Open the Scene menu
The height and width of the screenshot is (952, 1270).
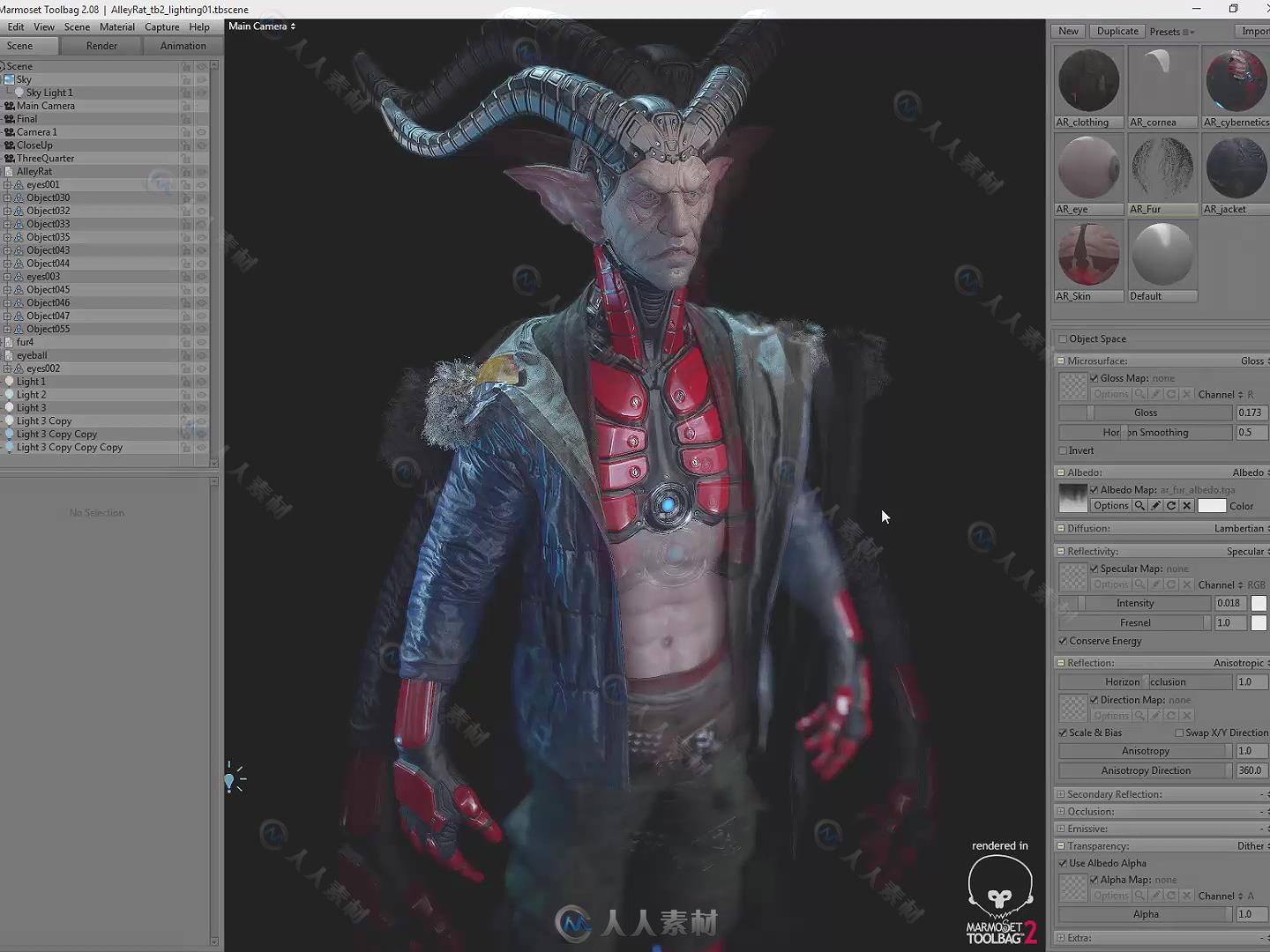[x=77, y=27]
